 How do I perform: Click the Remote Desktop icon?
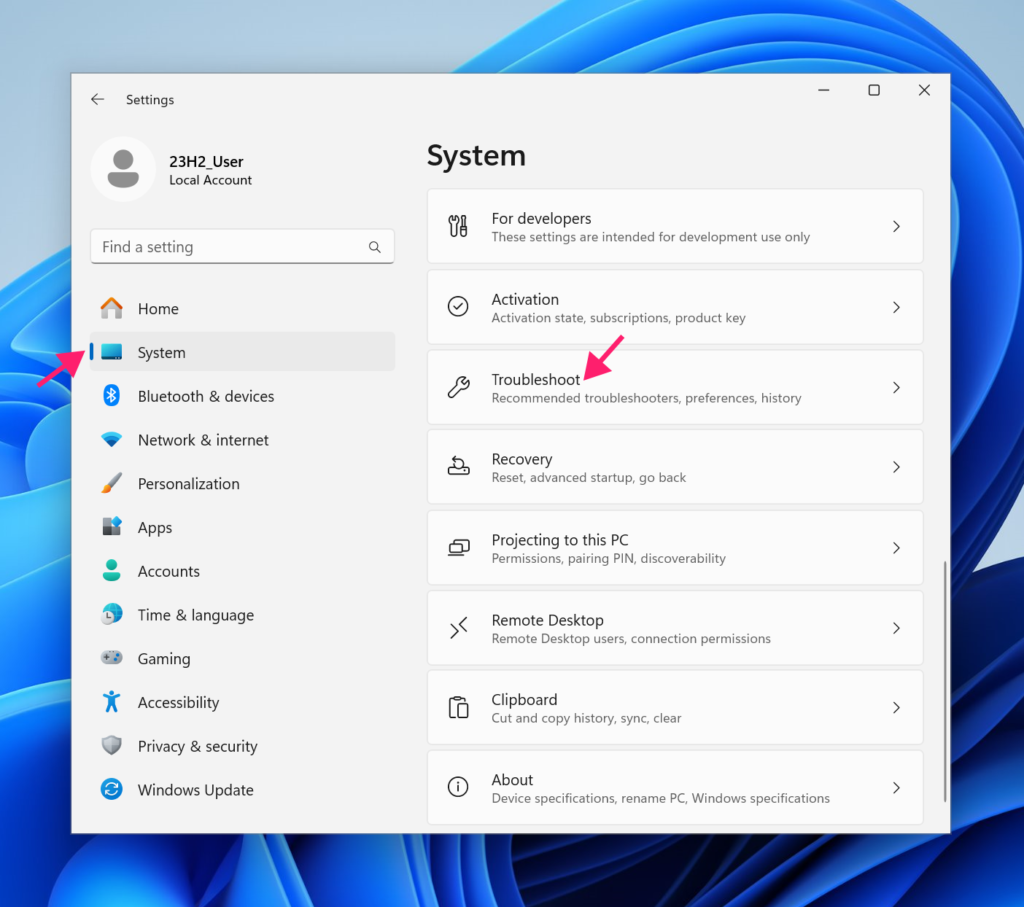pos(458,628)
